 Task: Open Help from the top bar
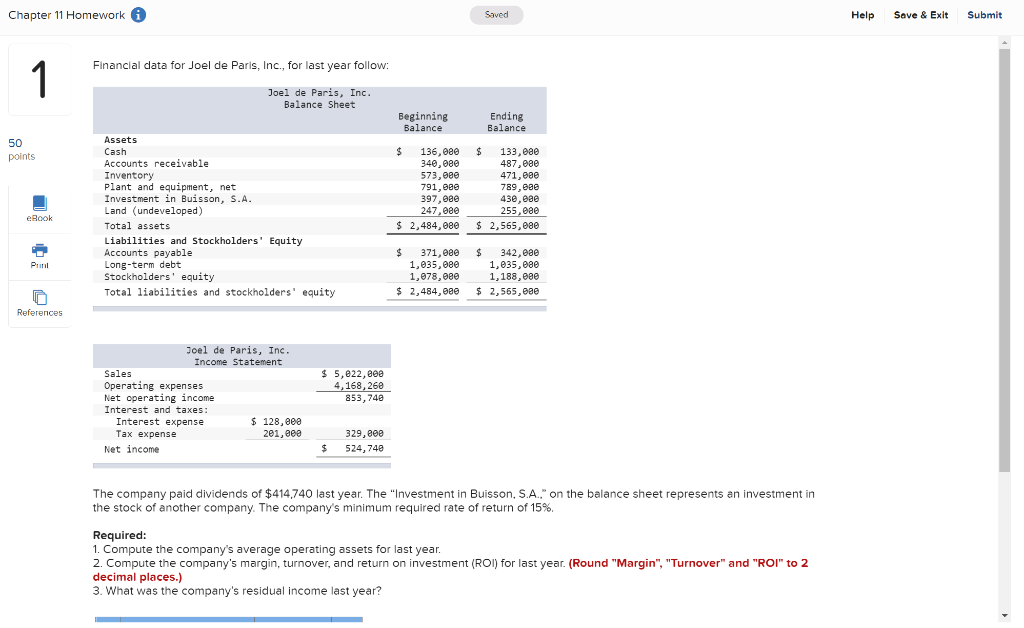click(862, 15)
